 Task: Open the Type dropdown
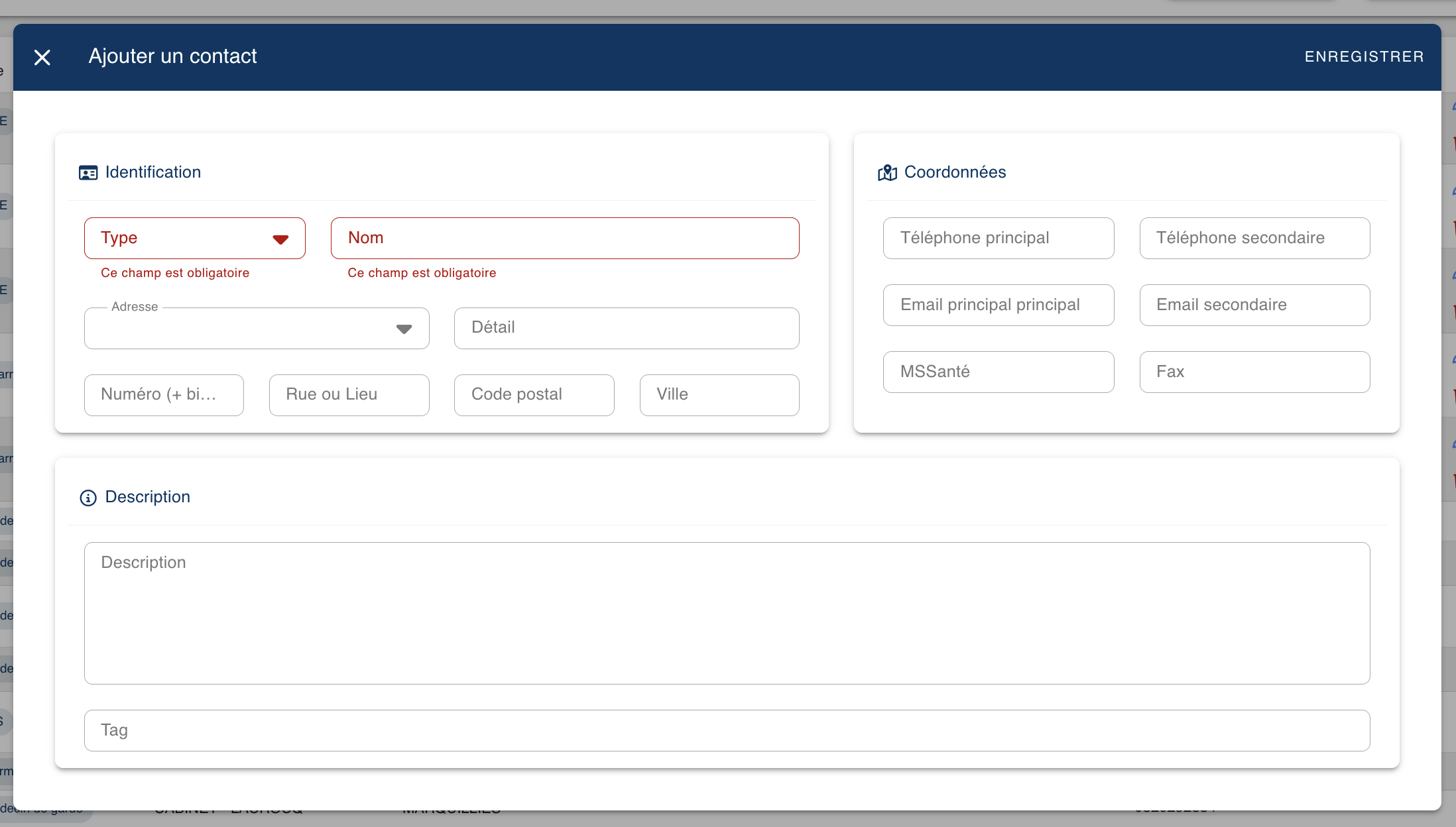click(194, 238)
